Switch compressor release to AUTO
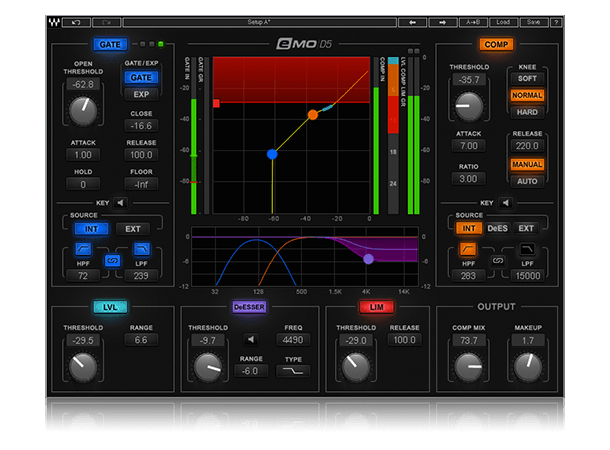Image resolution: width=610 pixels, height=450 pixels. (x=527, y=181)
